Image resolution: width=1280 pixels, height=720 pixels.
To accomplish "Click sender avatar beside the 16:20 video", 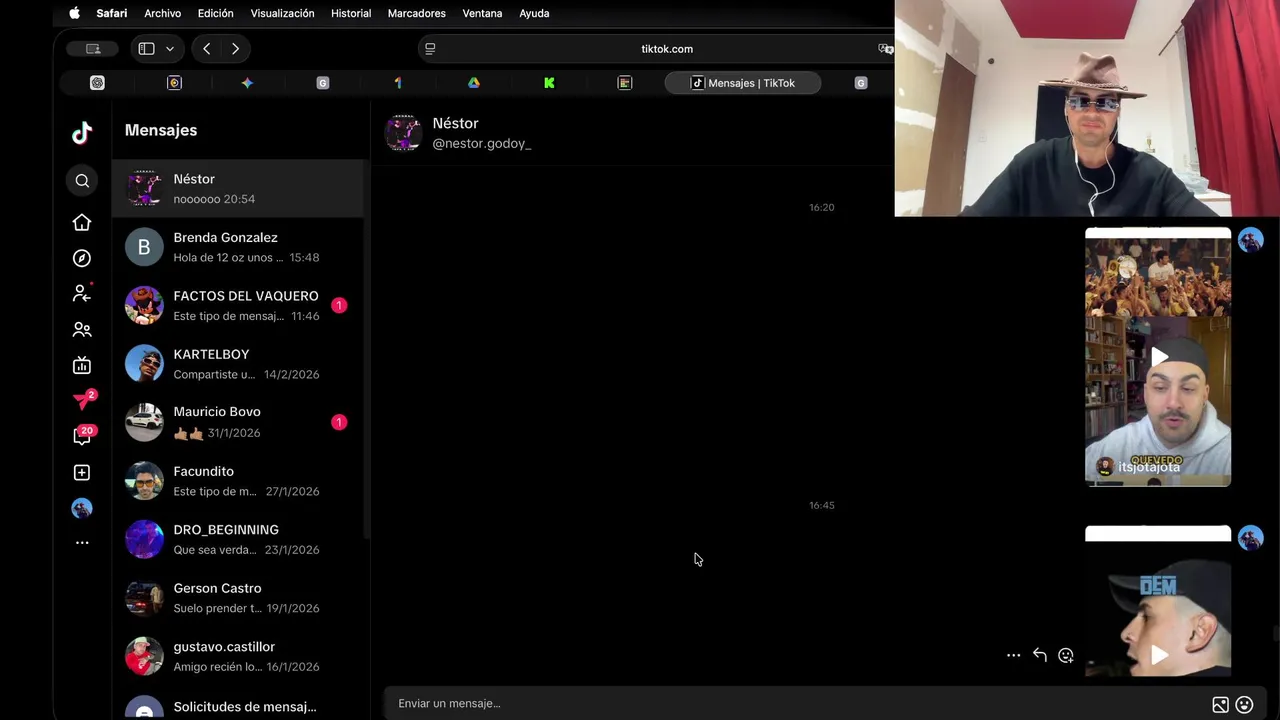I will point(1251,240).
